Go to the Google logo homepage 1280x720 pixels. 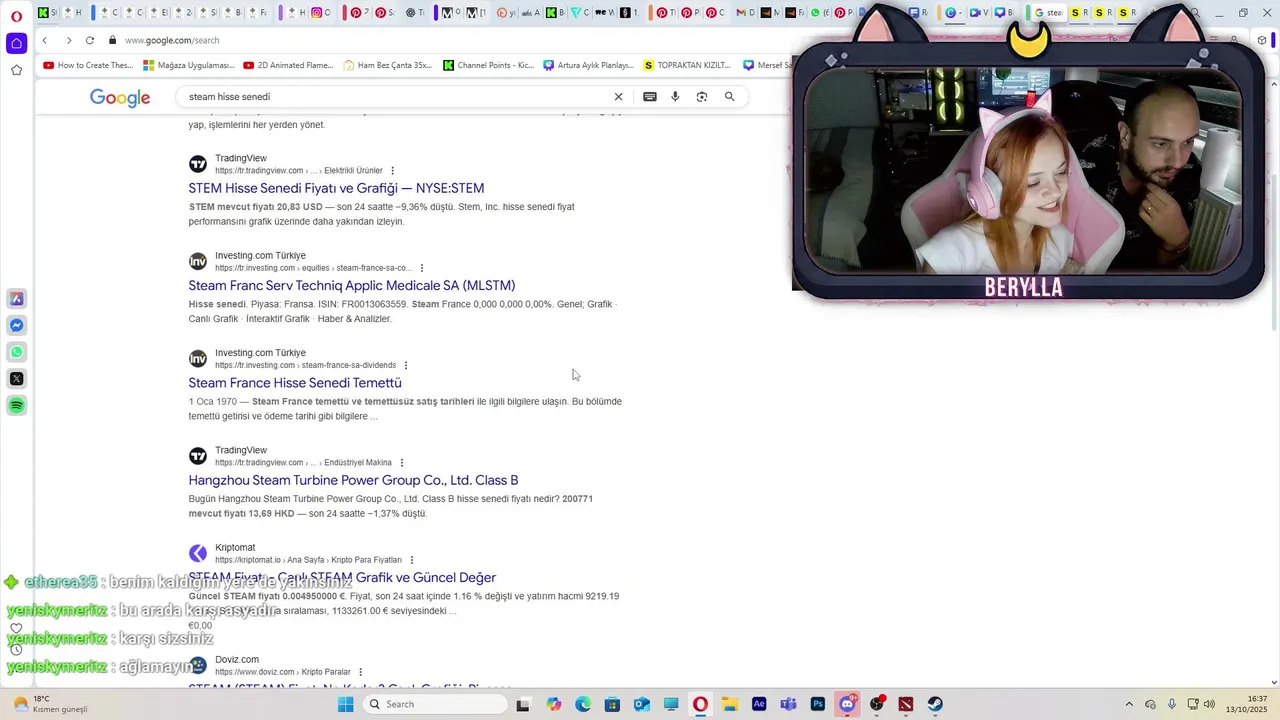tap(120, 97)
